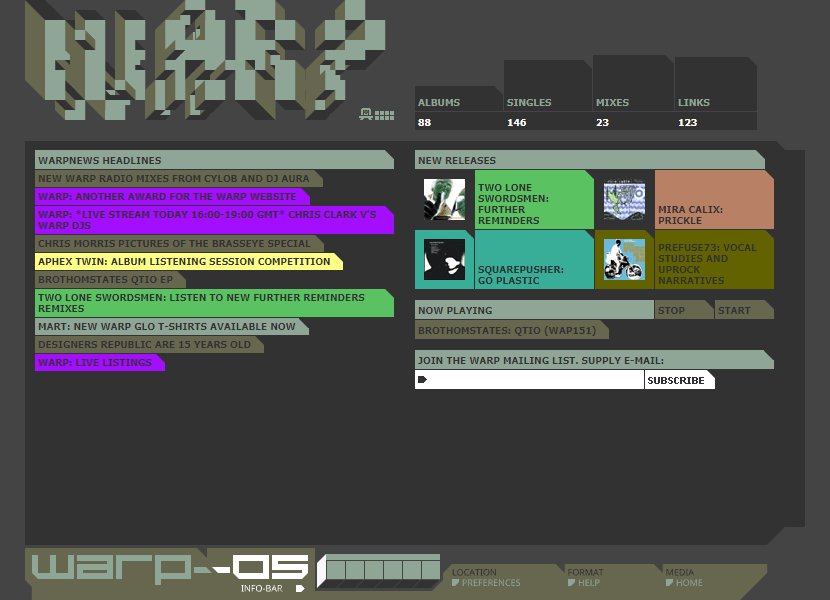Screen dimensions: 830x600
Task: Click the Subscribe button
Action: click(680, 380)
